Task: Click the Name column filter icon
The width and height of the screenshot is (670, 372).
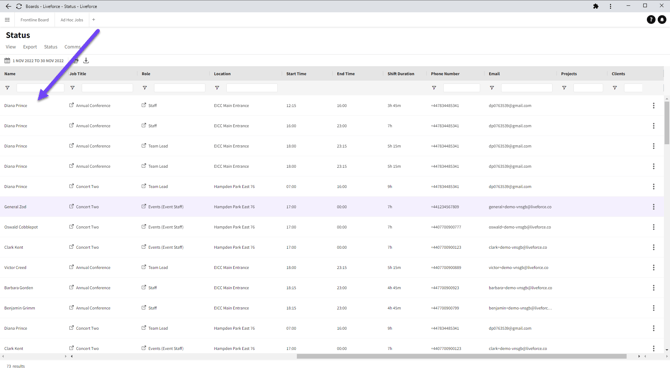Action: 7,88
